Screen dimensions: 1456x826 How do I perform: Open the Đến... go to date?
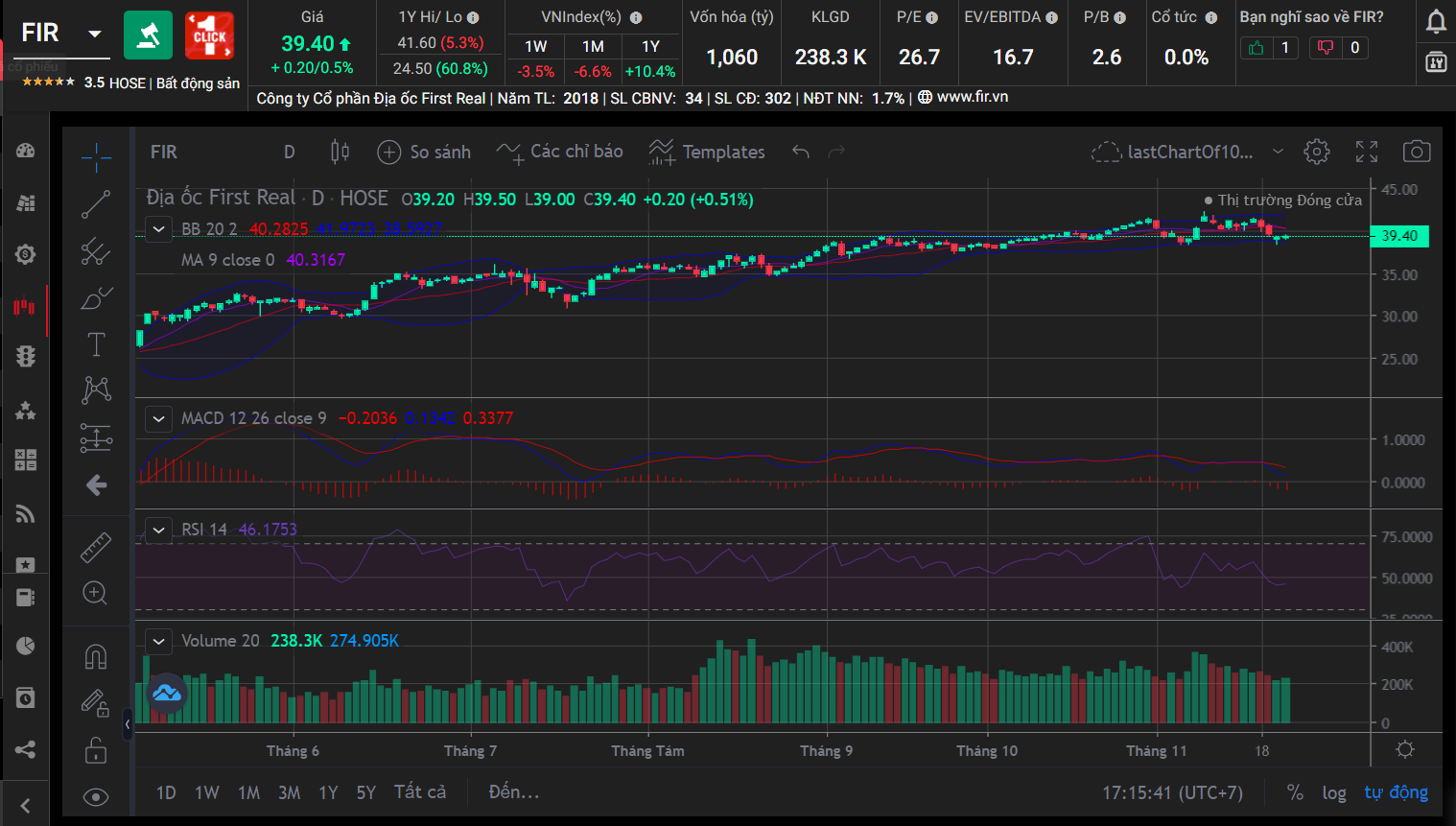(514, 792)
